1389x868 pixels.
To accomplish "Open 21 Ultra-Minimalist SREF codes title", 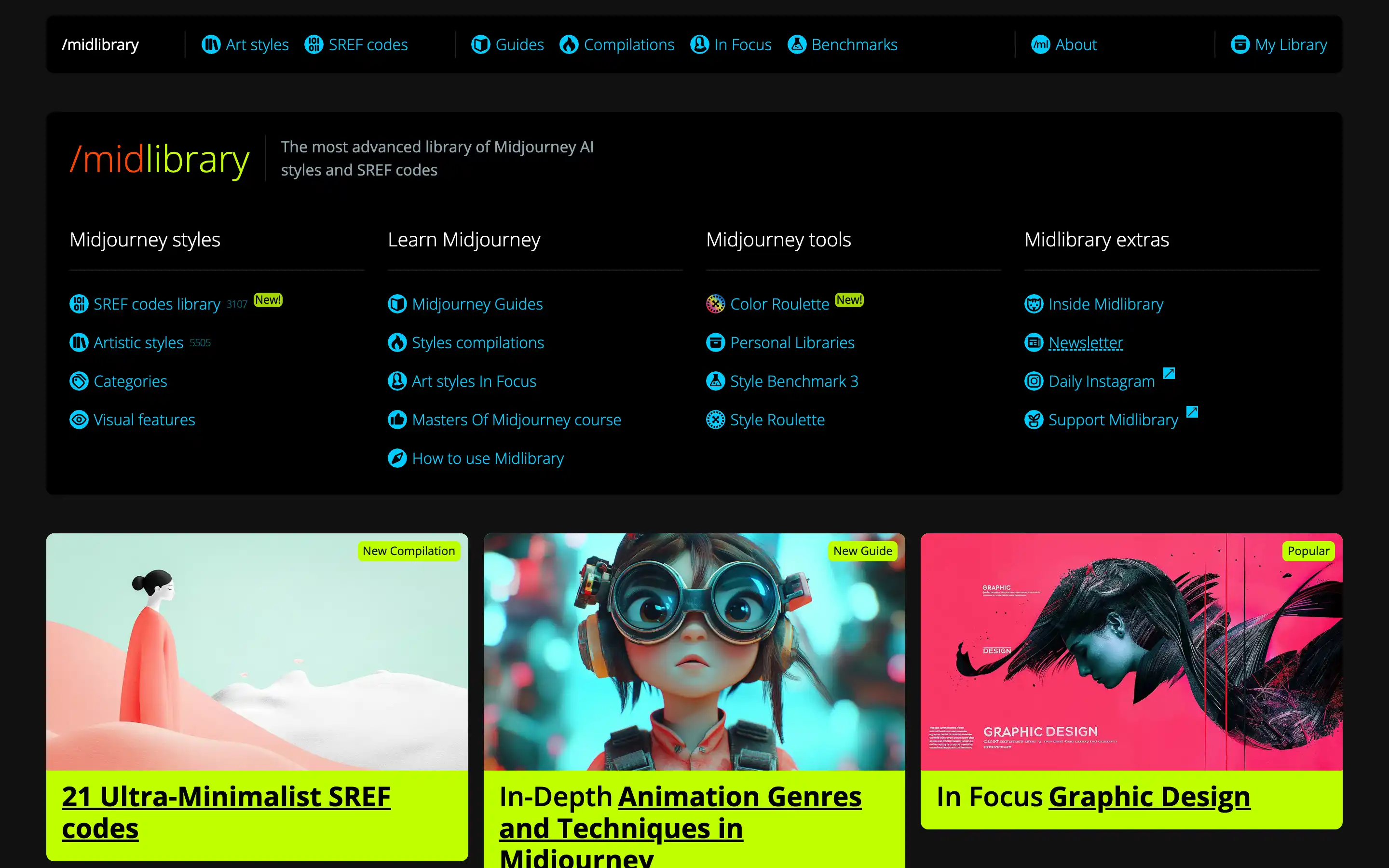I will click(x=226, y=813).
